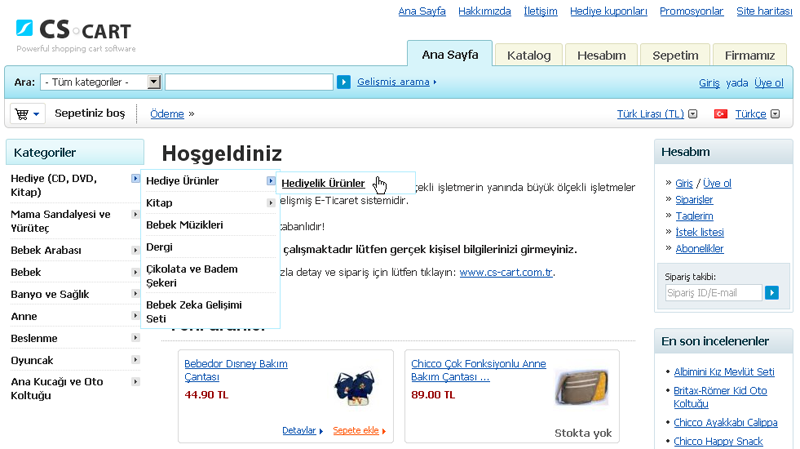Open Türk Lirası currency dropdown arrow
800x449 pixels.
coord(692,114)
